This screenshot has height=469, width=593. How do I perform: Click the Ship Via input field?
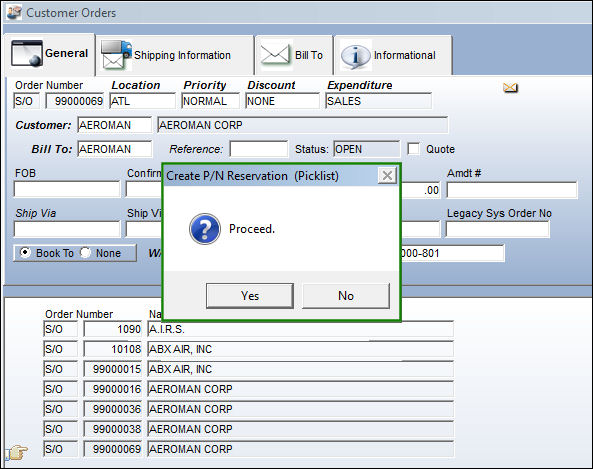tap(67, 229)
